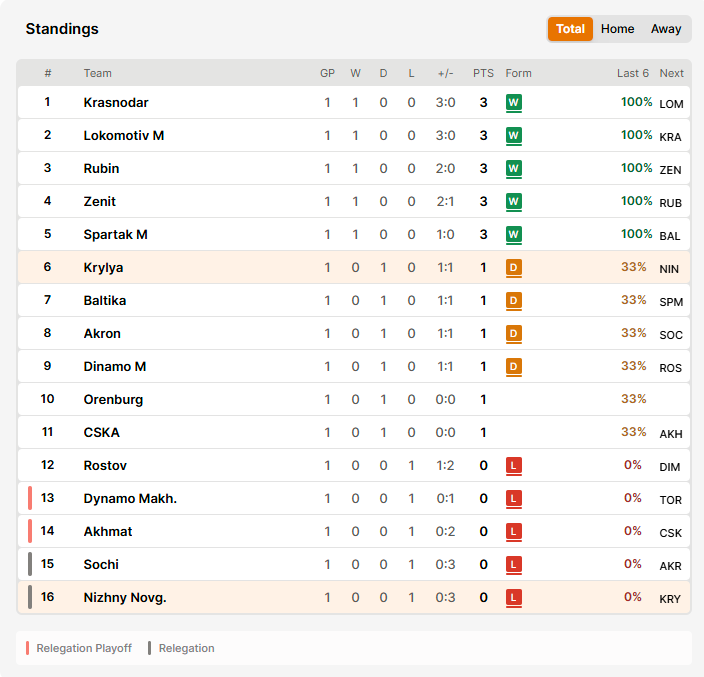The width and height of the screenshot is (704, 677).
Task: Click Krylya's orange D form badge
Action: 514,268
